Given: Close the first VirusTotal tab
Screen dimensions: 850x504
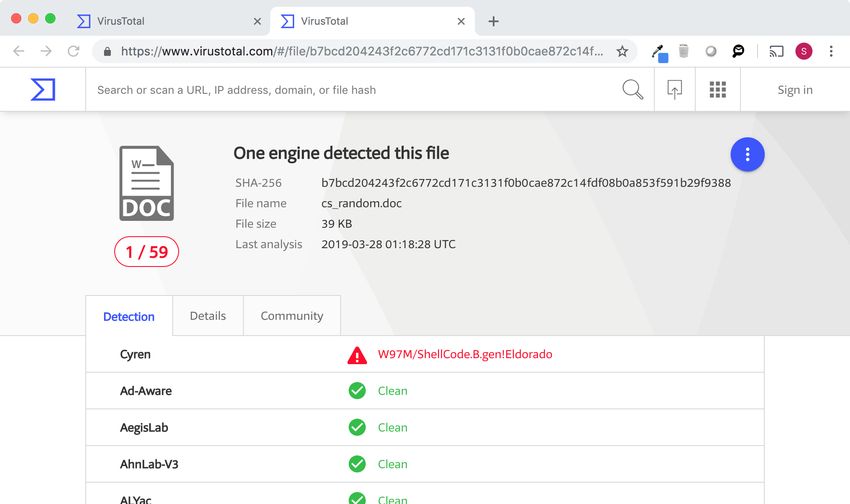Looking at the screenshot, I should pyautogui.click(x=257, y=21).
